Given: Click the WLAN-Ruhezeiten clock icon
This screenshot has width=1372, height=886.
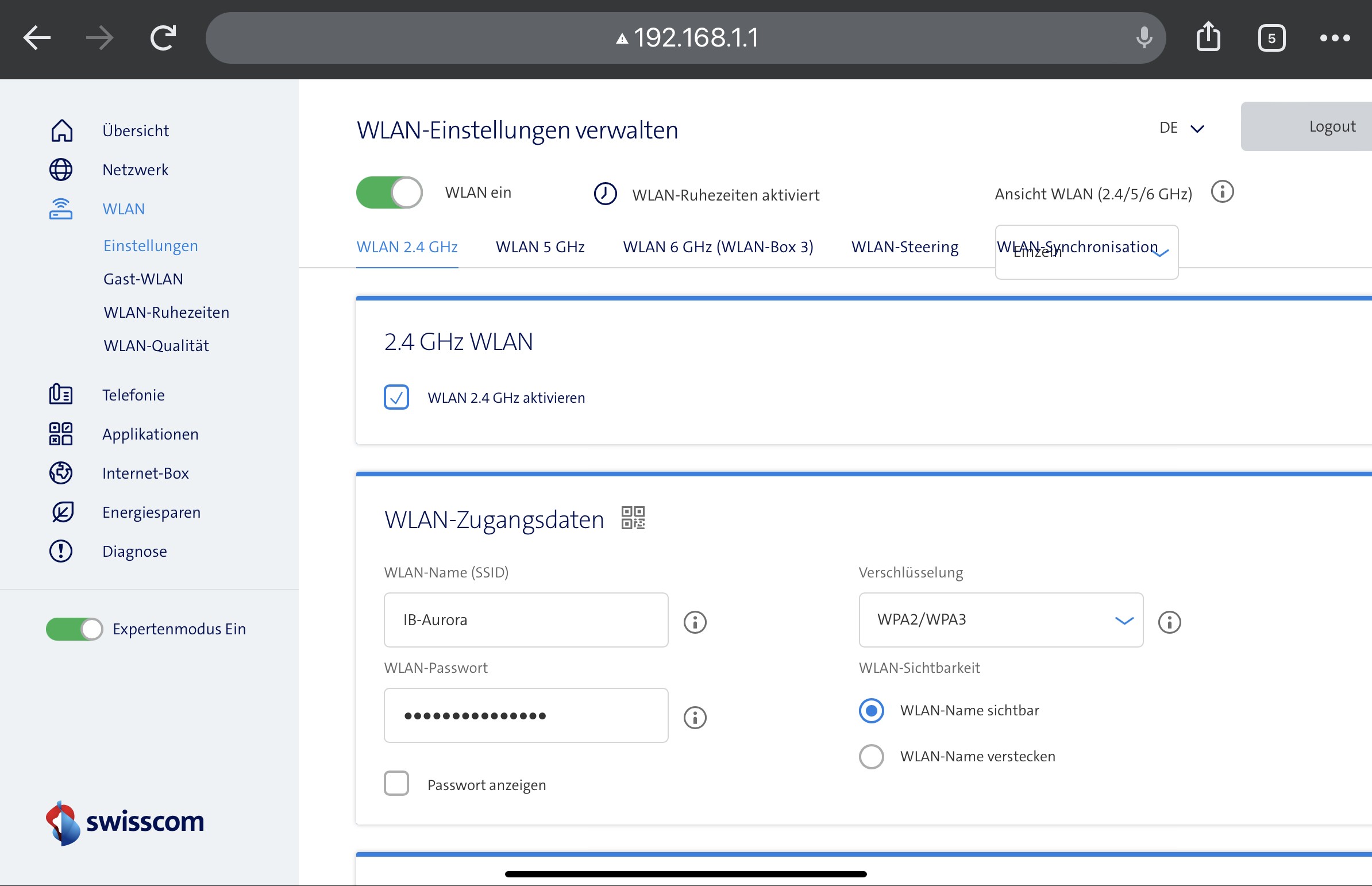Looking at the screenshot, I should [x=605, y=194].
